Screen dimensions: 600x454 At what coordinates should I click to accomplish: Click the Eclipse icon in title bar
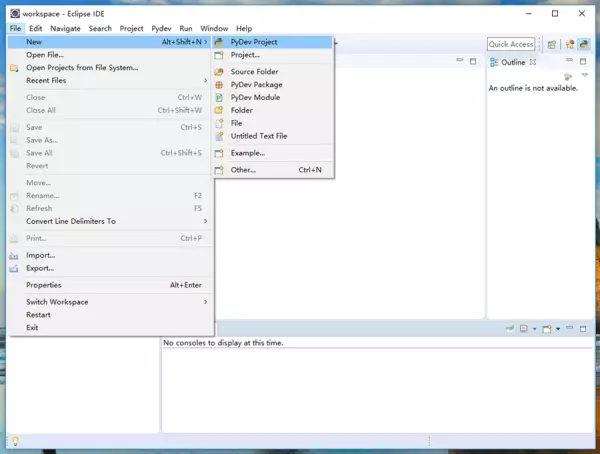tap(15, 14)
